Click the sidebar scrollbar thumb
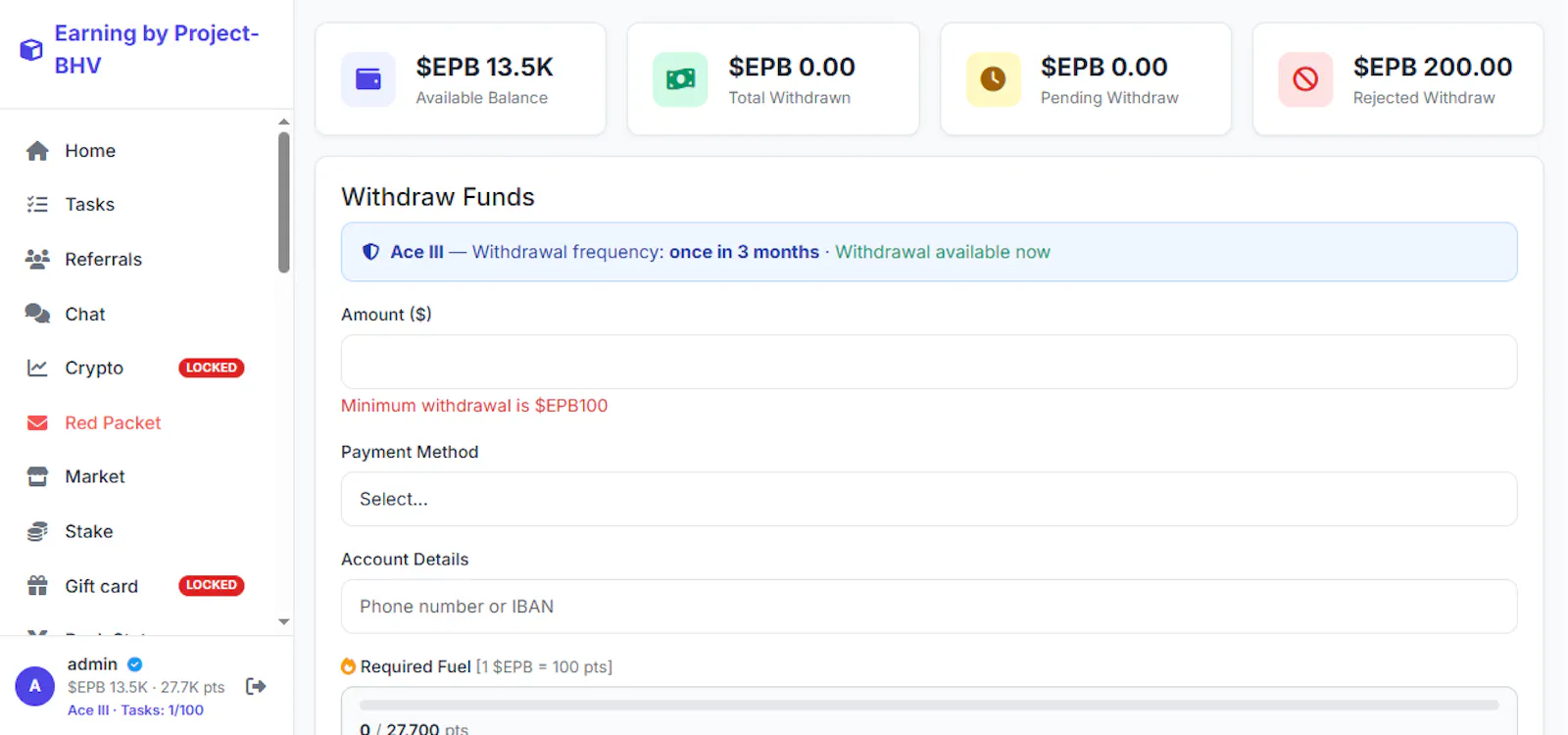The image size is (1568, 735). coord(283,203)
